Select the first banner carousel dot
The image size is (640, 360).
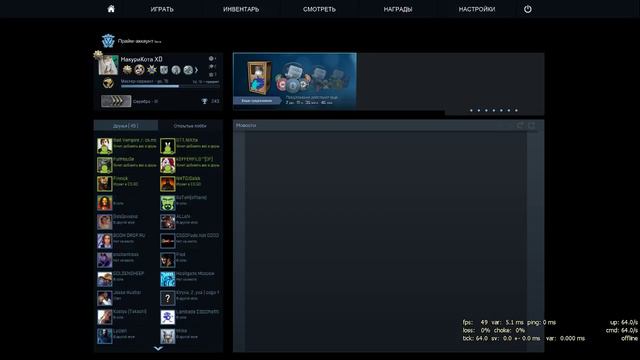click(x=471, y=111)
